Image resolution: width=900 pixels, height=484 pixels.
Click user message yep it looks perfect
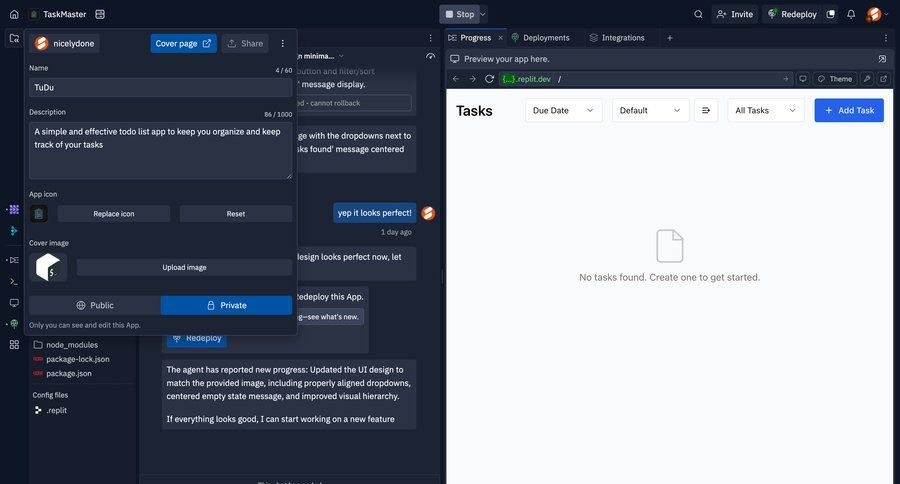pos(375,213)
